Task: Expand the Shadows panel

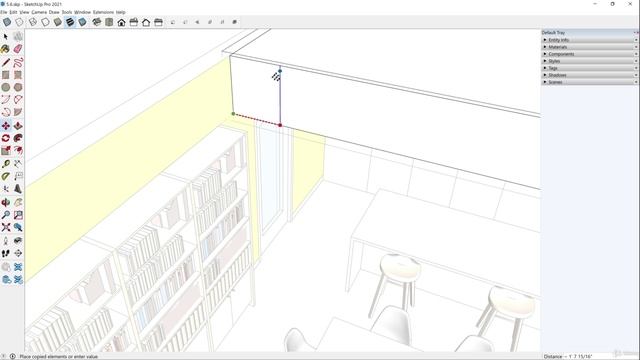Action: click(589, 75)
